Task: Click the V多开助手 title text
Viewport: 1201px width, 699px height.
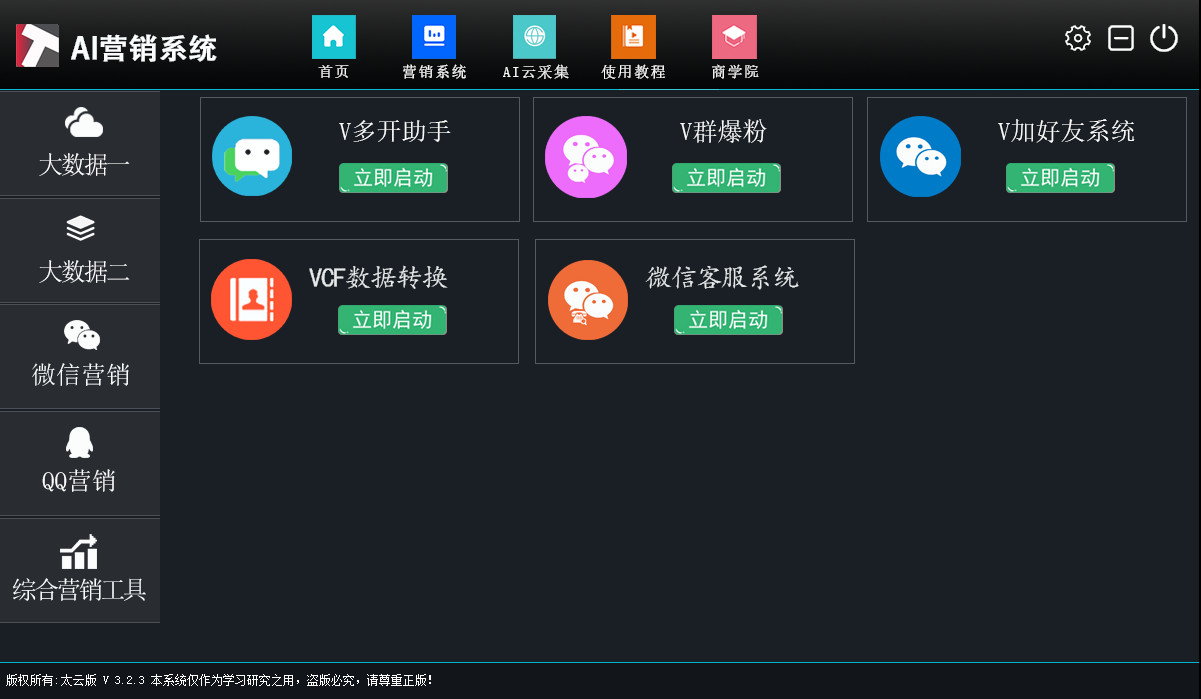Action: point(395,131)
